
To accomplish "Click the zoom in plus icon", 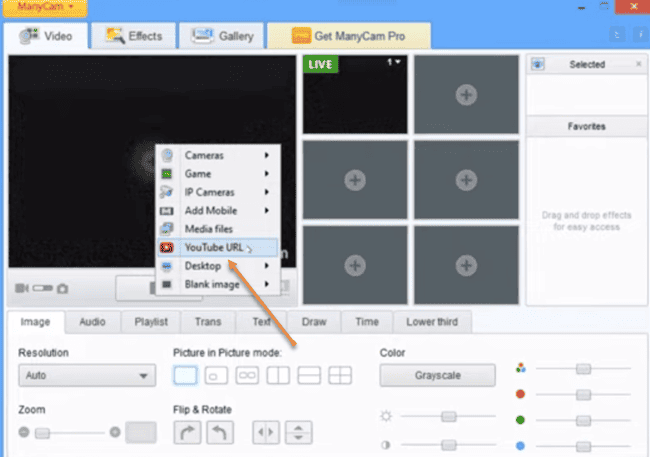I will coord(115,432).
